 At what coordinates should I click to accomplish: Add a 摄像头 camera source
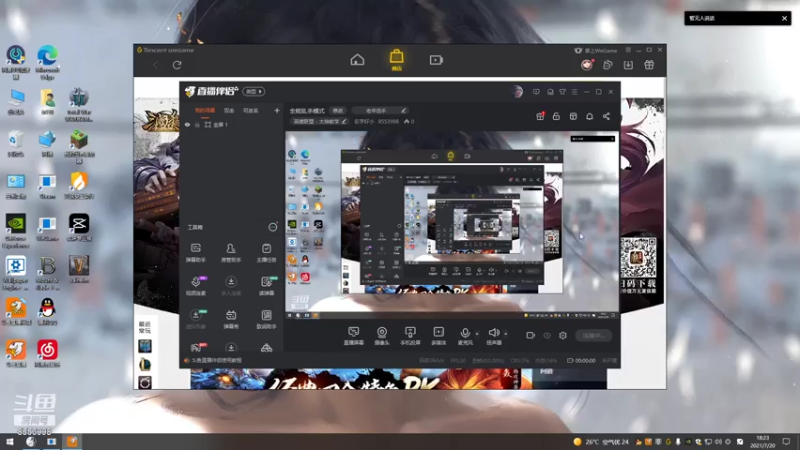pos(382,336)
